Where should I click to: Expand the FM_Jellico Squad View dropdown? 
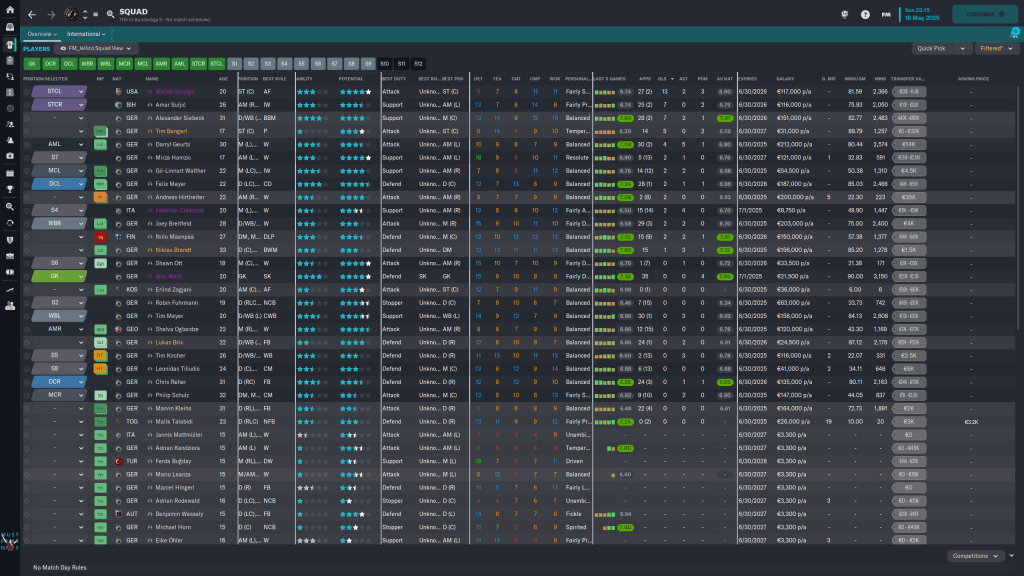click(96, 48)
